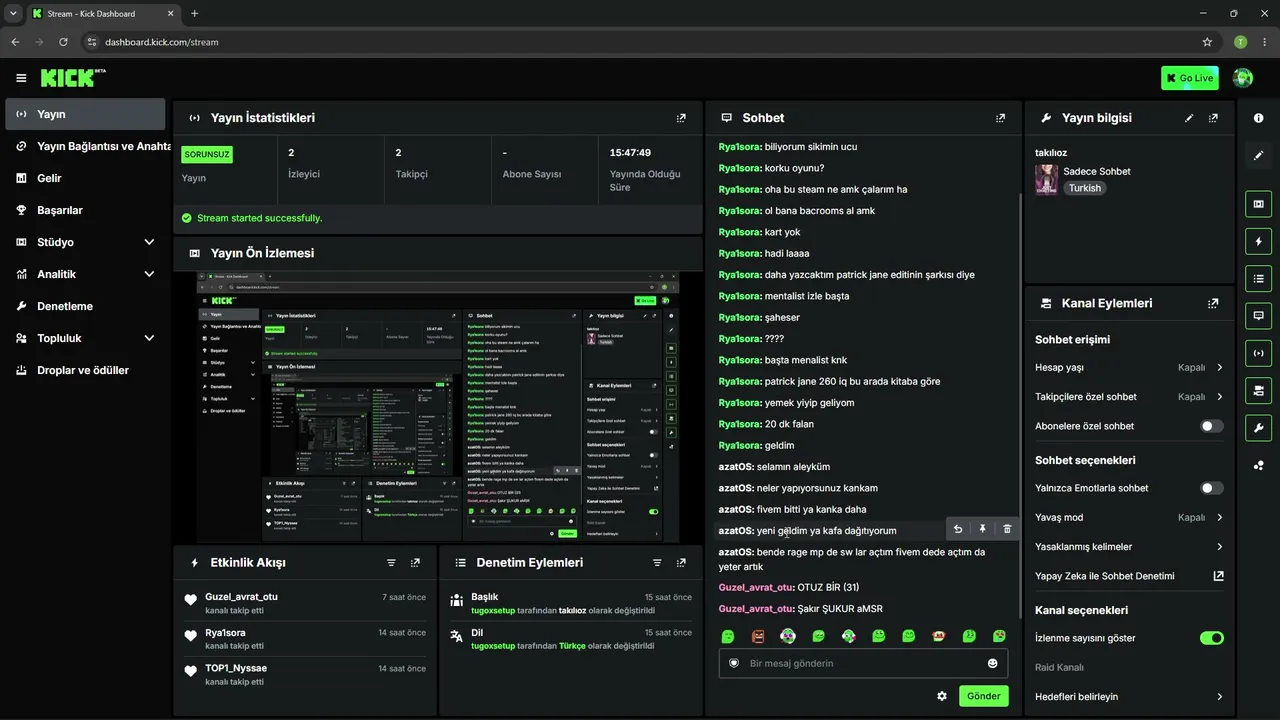
Task: Pop out the Yayın İstatistikleri panel
Action: click(x=681, y=118)
